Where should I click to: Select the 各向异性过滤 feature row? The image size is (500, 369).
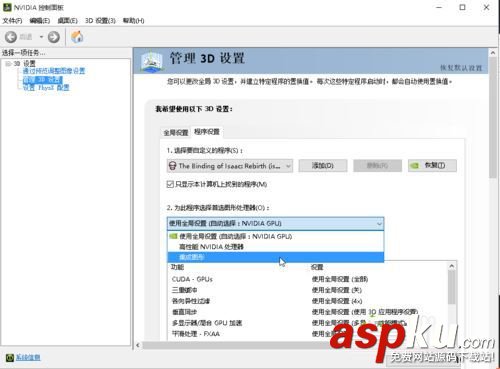(308, 301)
